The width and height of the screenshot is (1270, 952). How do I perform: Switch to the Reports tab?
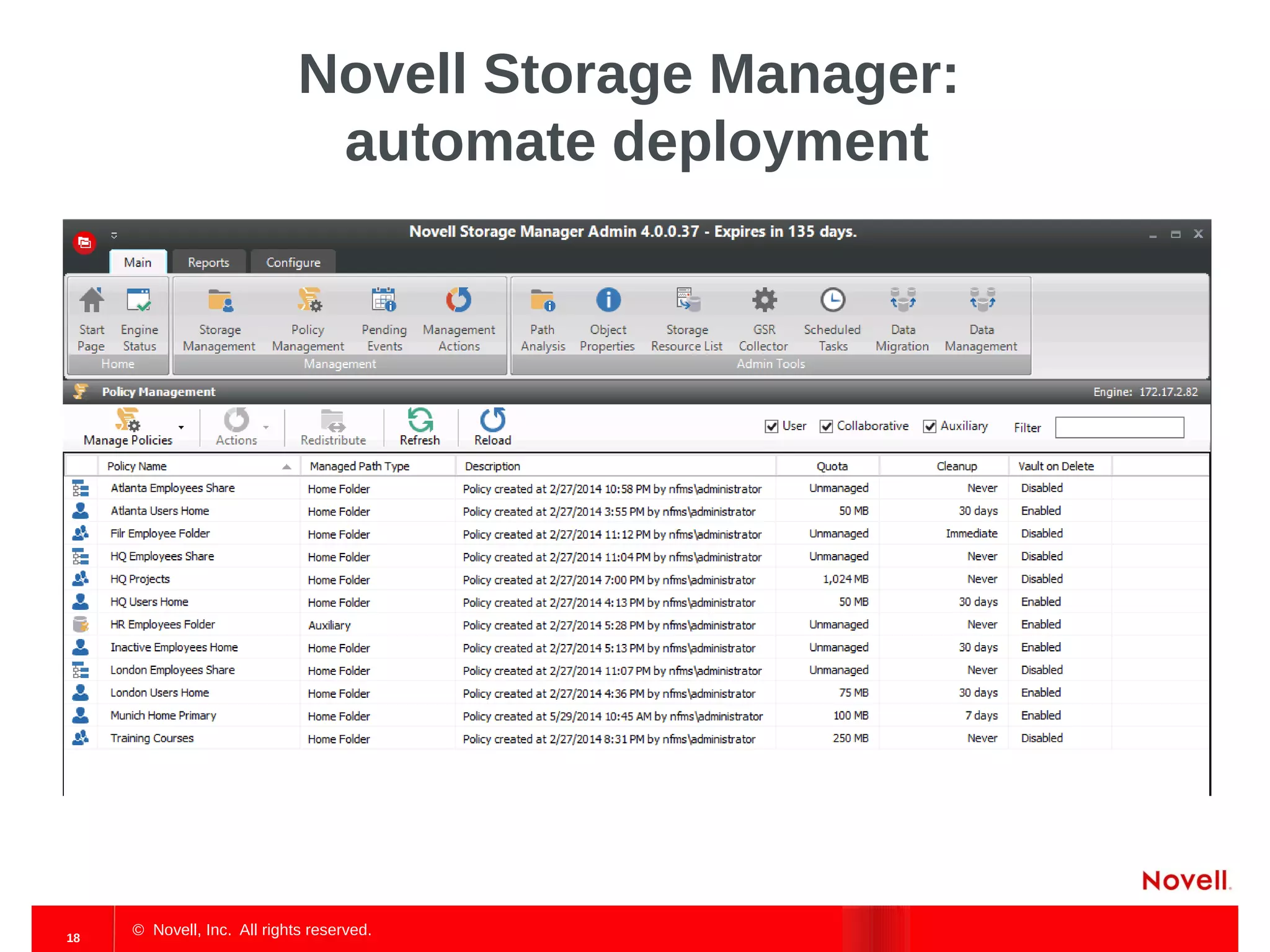point(208,262)
